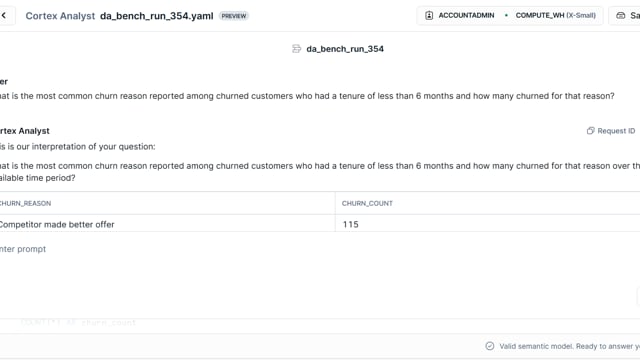Click the PREVIEW badge
The width and height of the screenshot is (640, 360).
click(x=234, y=16)
